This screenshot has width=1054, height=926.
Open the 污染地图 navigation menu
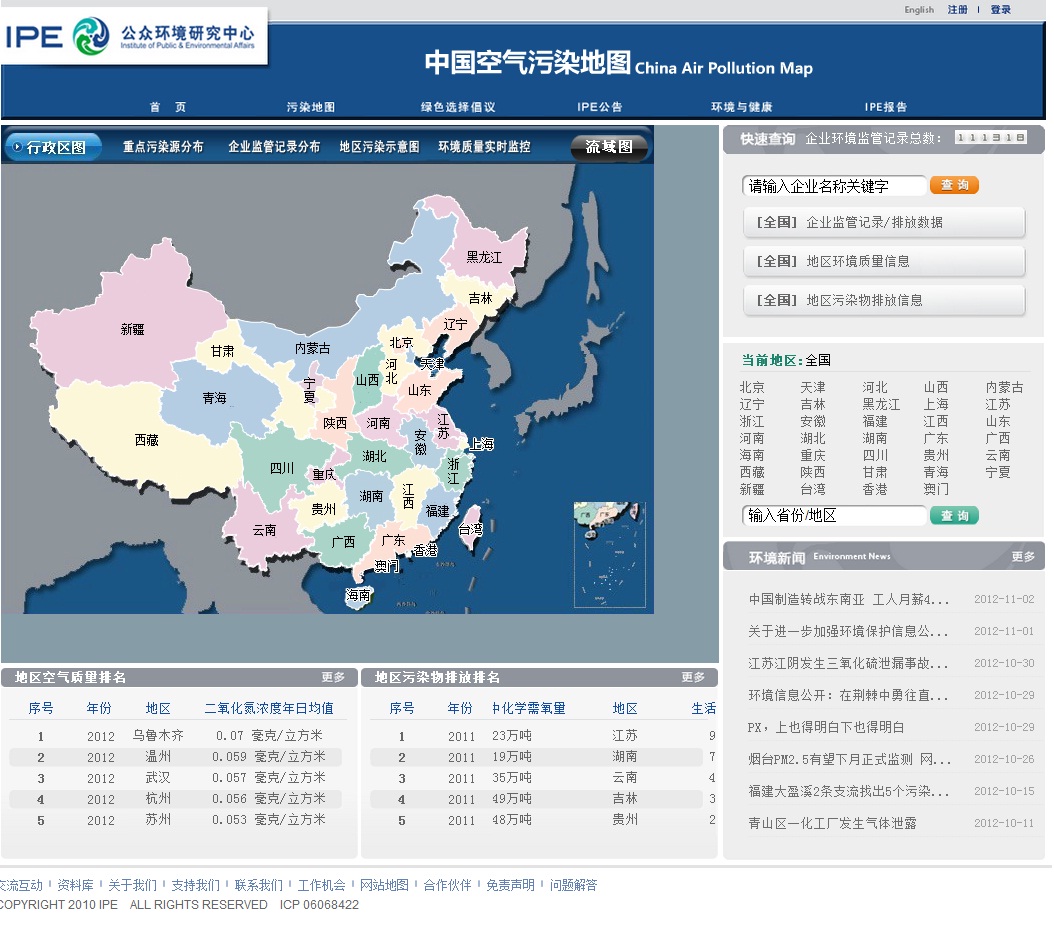[x=311, y=106]
